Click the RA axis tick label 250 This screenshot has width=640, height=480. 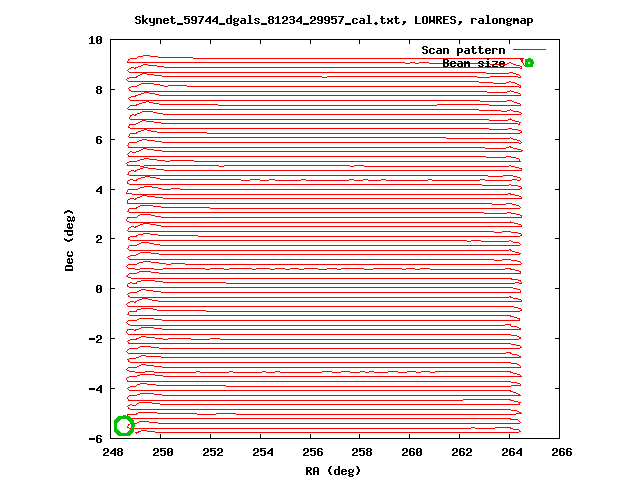(x=162, y=452)
